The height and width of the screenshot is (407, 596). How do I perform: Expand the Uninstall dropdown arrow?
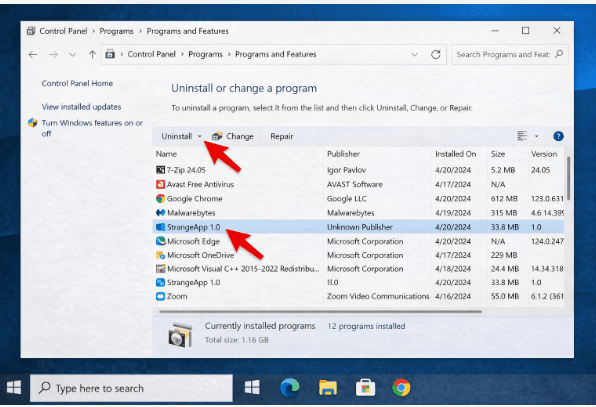(200, 136)
